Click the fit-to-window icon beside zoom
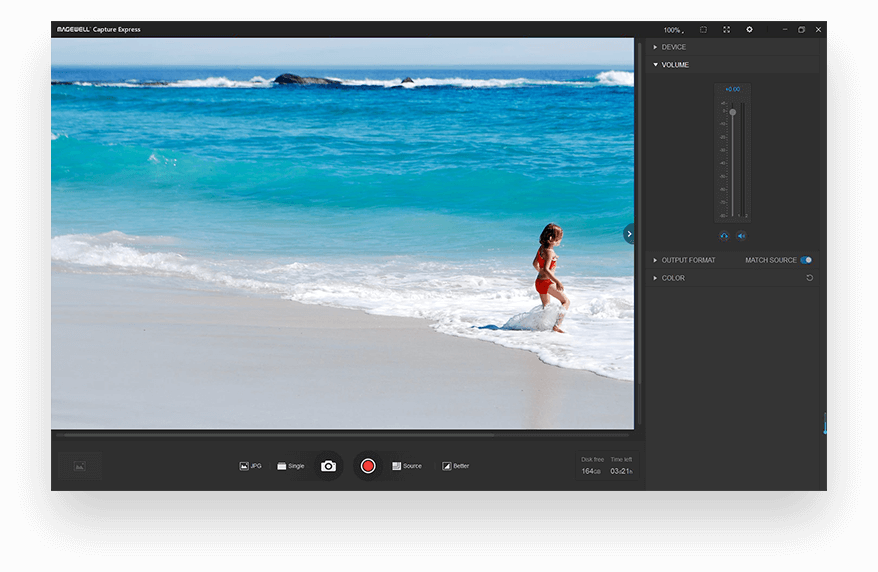 click(703, 30)
